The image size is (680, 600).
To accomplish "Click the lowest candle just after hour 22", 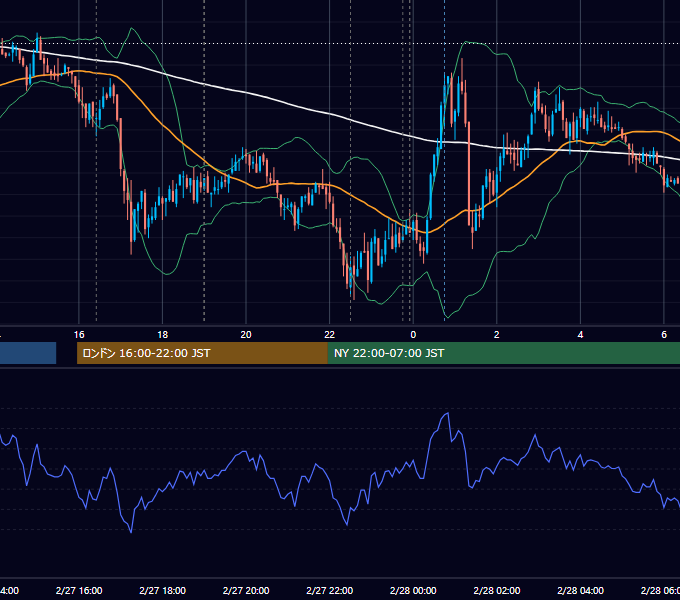I will (353, 277).
